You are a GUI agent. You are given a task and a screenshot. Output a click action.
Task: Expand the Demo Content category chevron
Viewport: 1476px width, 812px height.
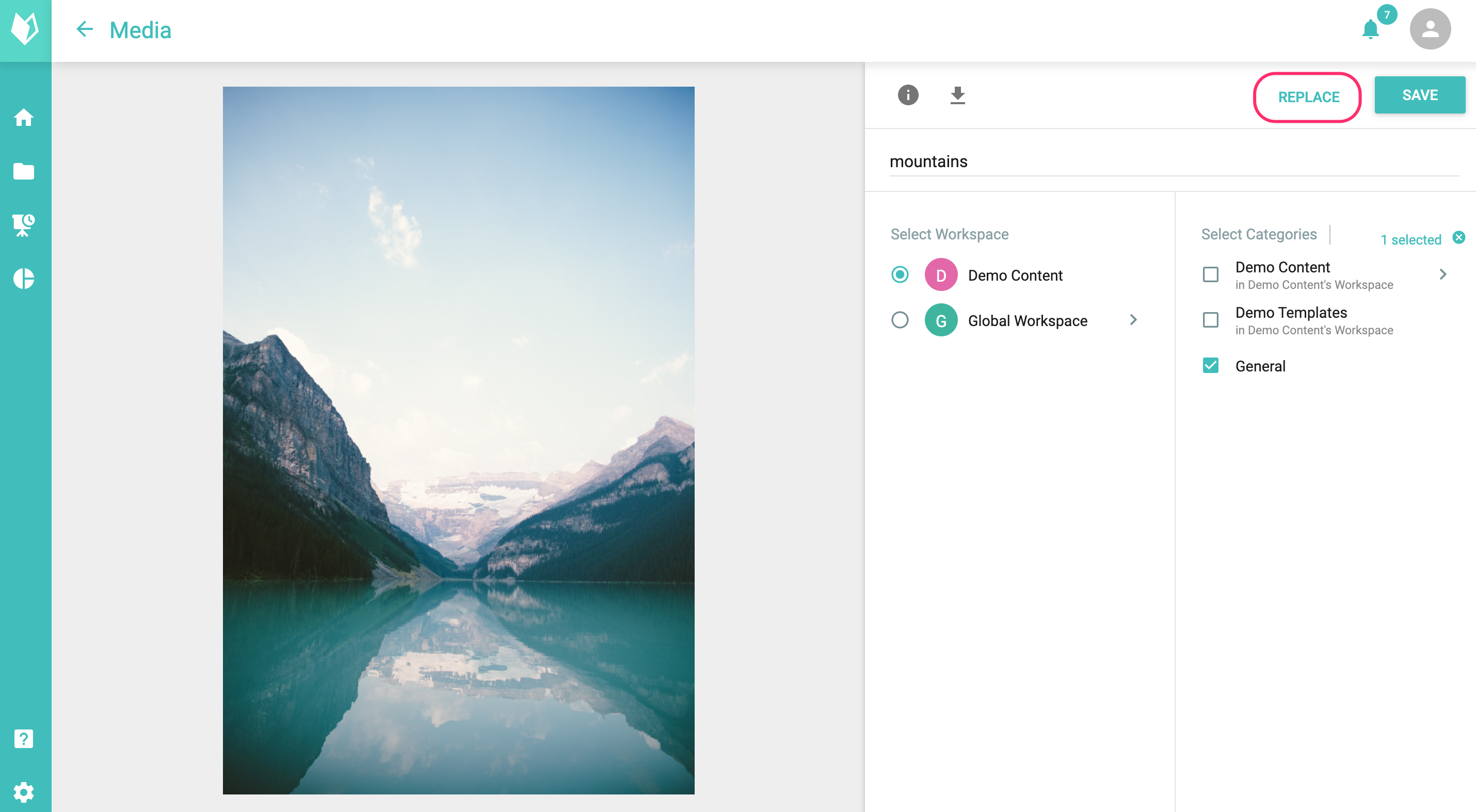coord(1443,275)
